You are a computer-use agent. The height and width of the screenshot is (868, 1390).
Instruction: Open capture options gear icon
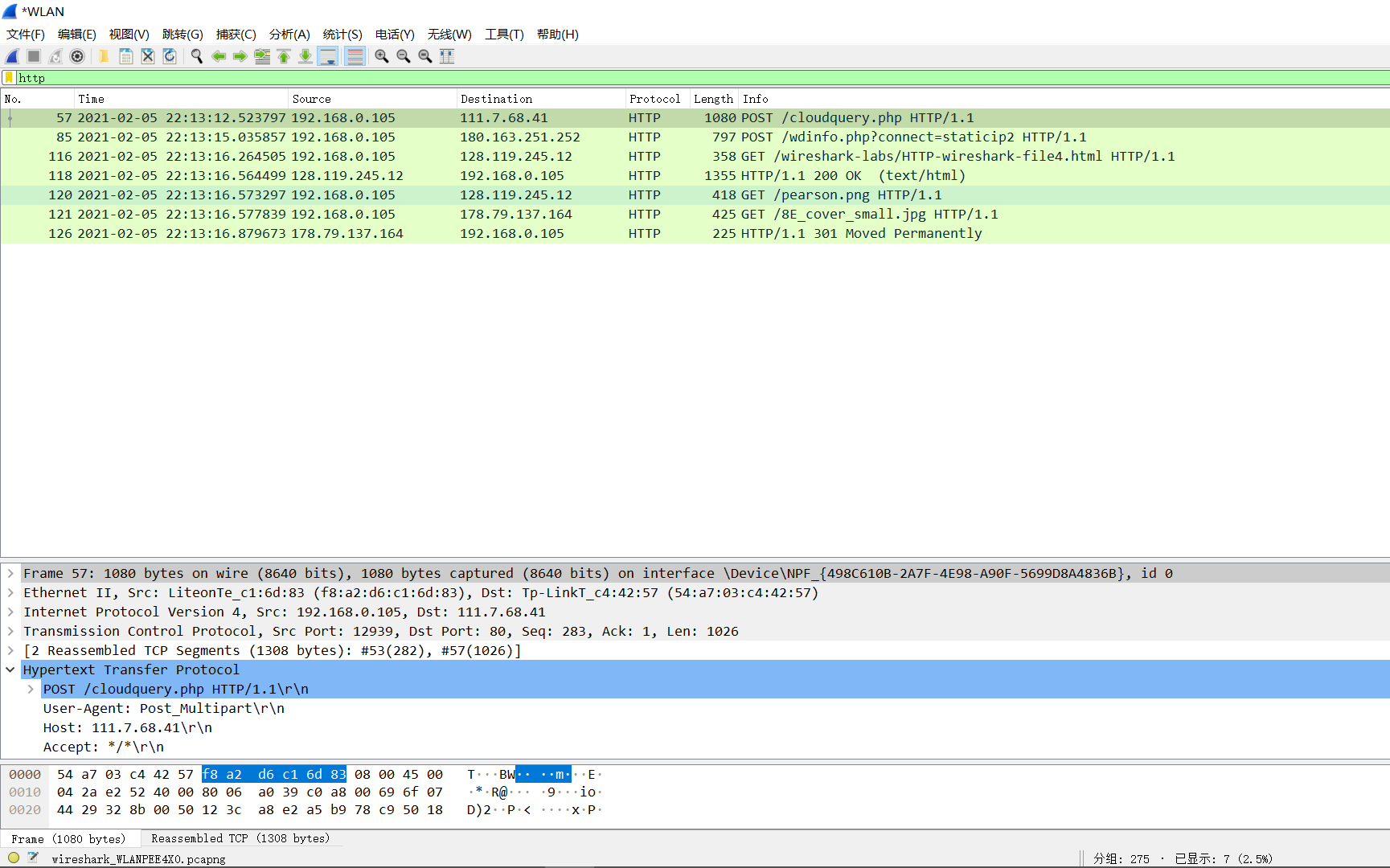[77, 56]
